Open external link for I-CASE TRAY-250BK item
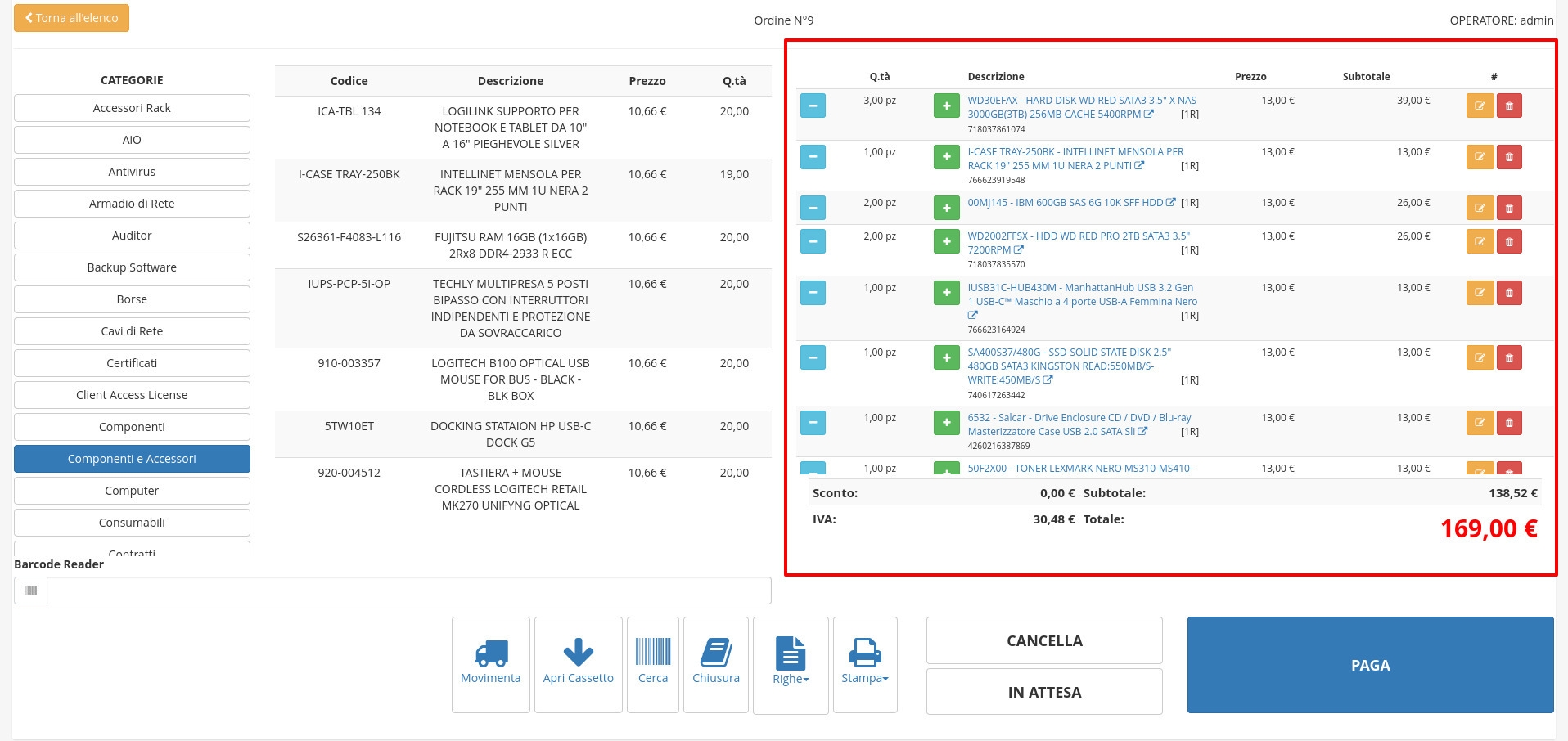Image resolution: width=1568 pixels, height=741 pixels. click(x=1139, y=165)
